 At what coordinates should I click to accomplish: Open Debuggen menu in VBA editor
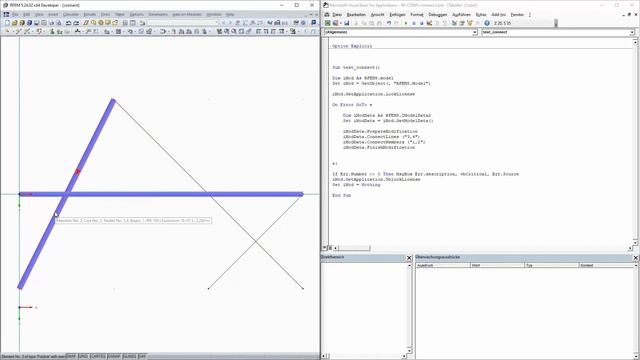(x=438, y=15)
